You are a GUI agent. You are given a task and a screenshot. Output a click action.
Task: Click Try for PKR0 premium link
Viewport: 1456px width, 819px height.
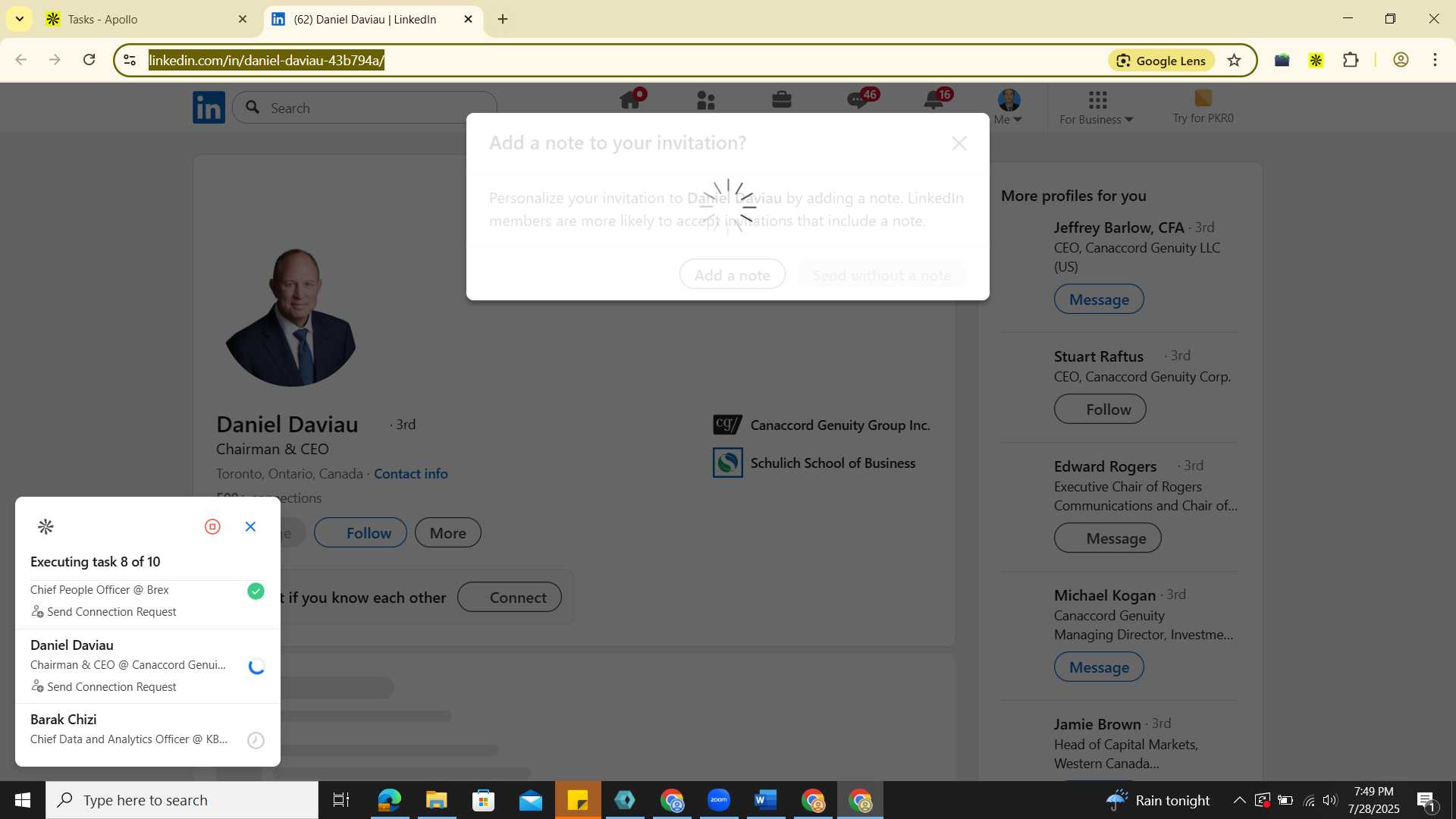click(x=1203, y=107)
